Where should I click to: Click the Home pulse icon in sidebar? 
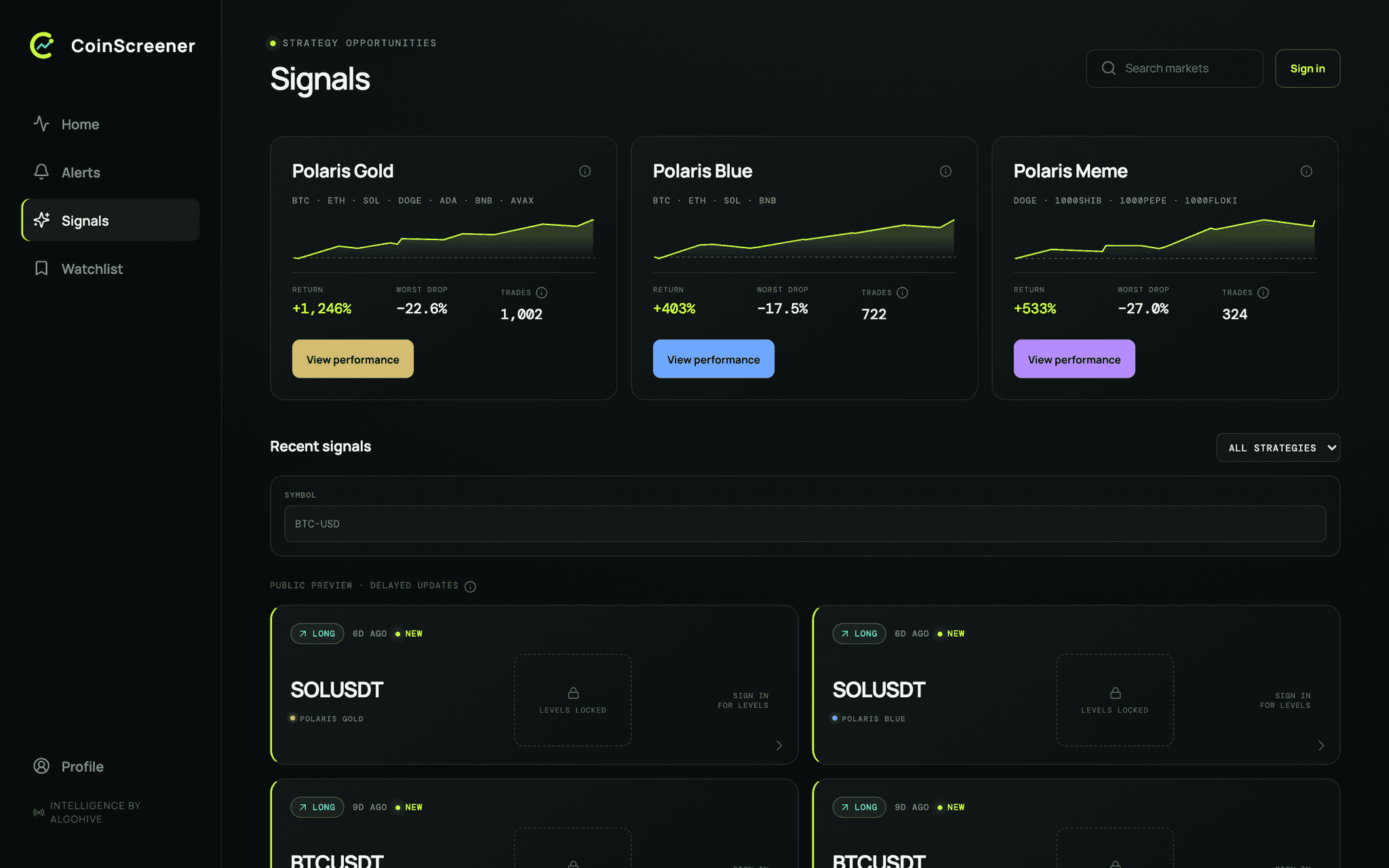click(x=41, y=123)
